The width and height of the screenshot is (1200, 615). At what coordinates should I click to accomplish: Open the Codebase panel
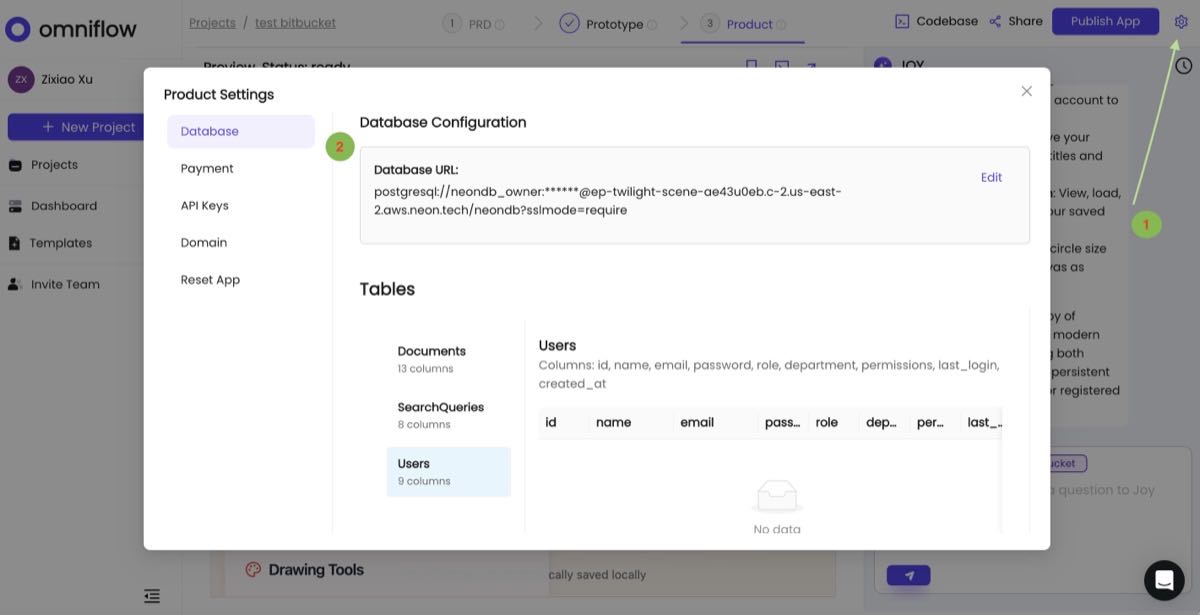pyautogui.click(x=936, y=20)
